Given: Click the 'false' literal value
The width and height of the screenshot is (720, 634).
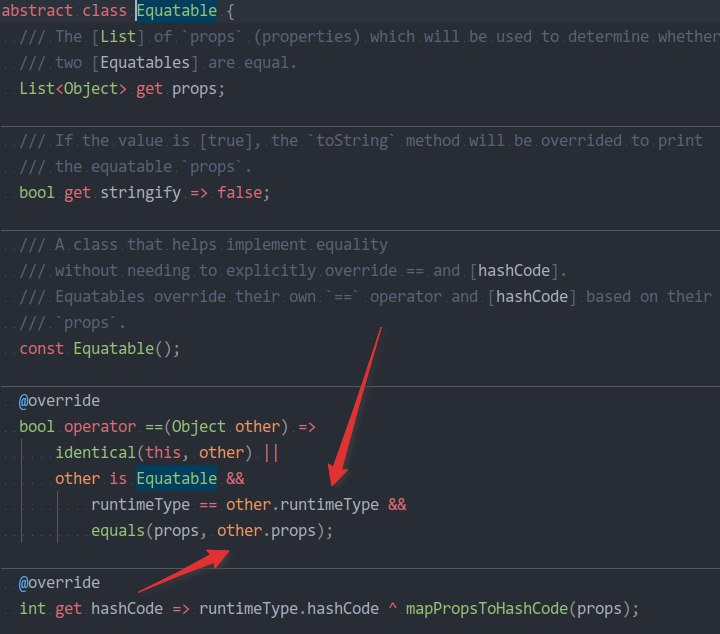Looking at the screenshot, I should [239, 192].
